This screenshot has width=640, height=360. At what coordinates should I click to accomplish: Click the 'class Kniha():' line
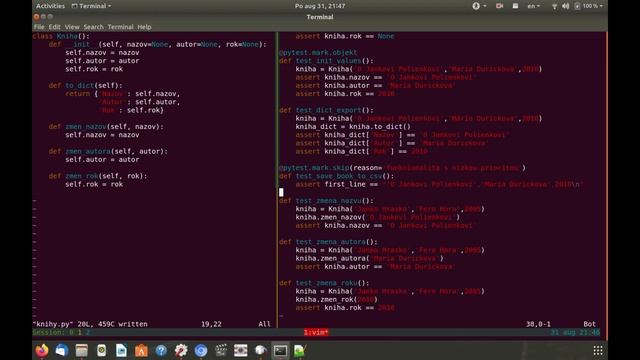[x=61, y=36]
